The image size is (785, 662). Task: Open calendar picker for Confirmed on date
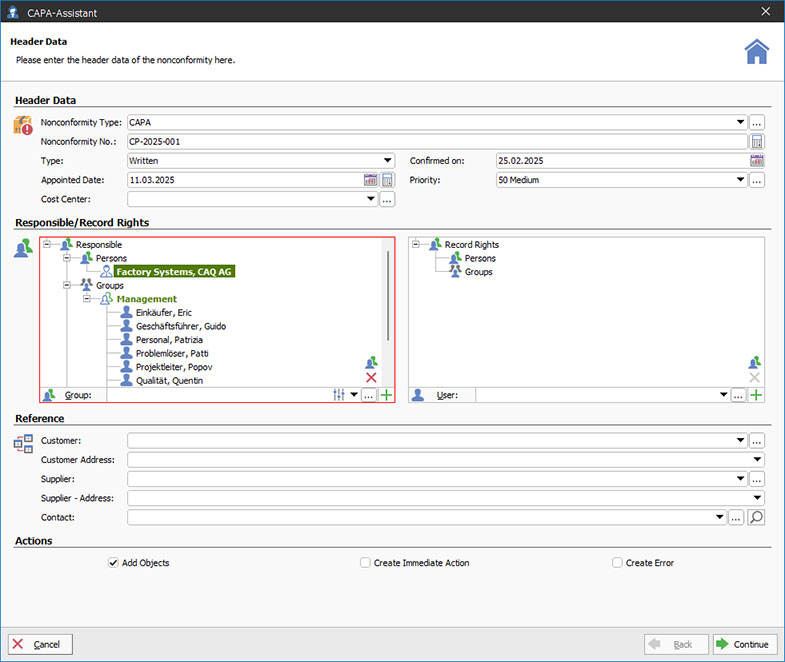(757, 160)
